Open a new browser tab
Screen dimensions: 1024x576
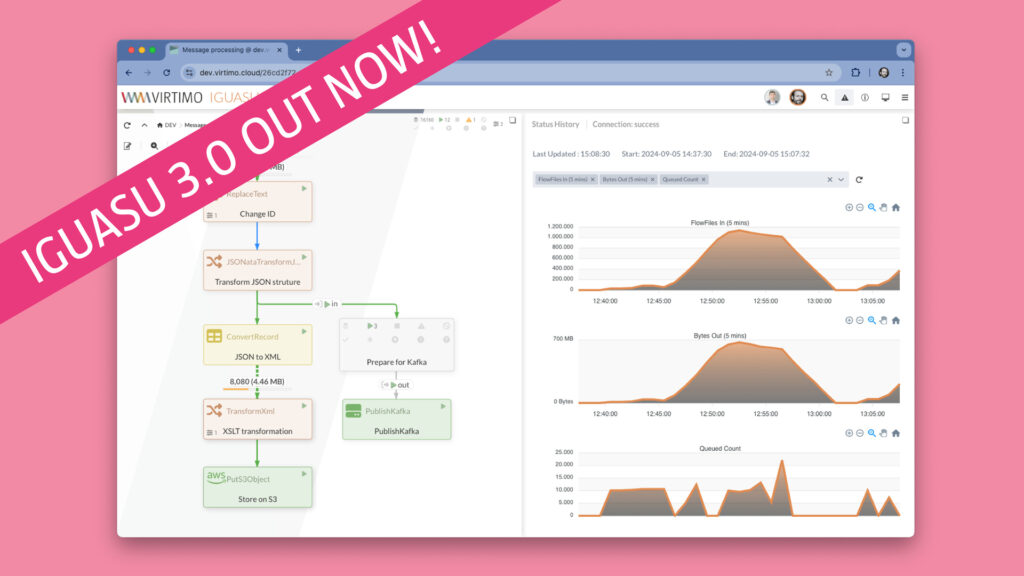(298, 50)
